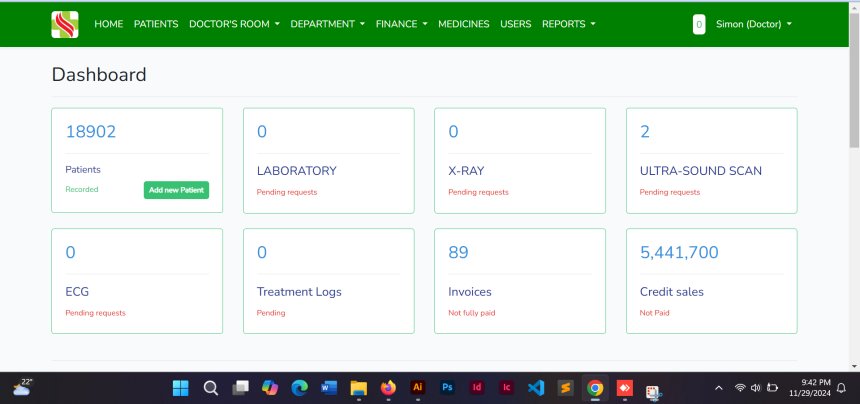
Task: Click the notification count badge showing 0
Action: (699, 24)
